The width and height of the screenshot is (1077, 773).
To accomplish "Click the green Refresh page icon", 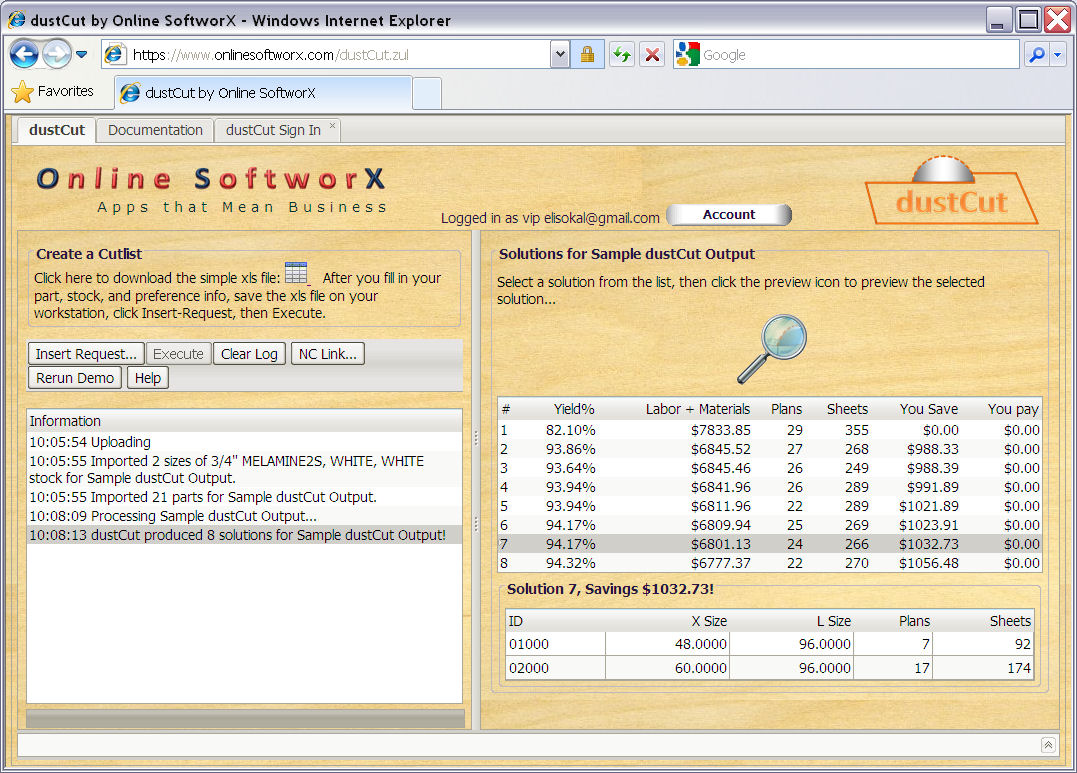I will [x=622, y=54].
